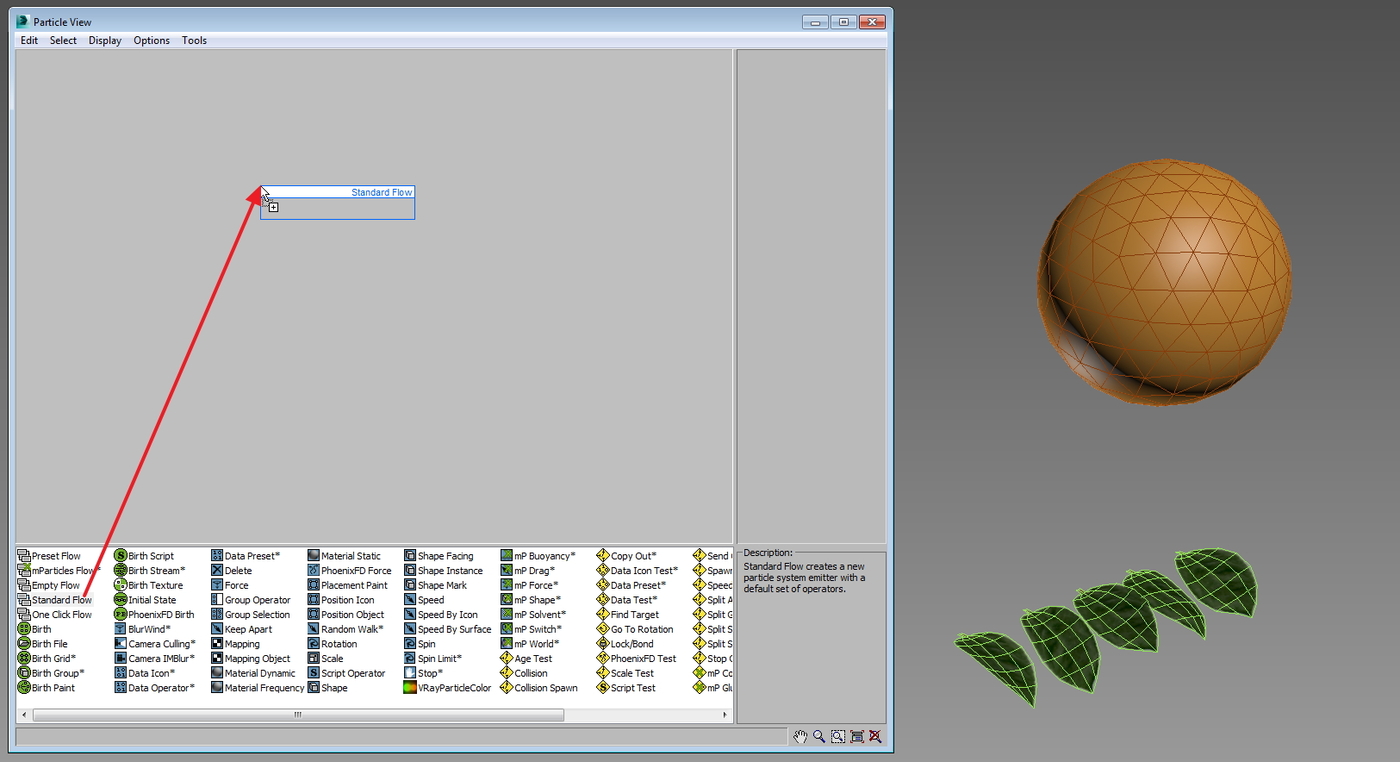The height and width of the screenshot is (762, 1400).
Task: Click the Zoom Extents icon
Action: pyautogui.click(x=857, y=736)
